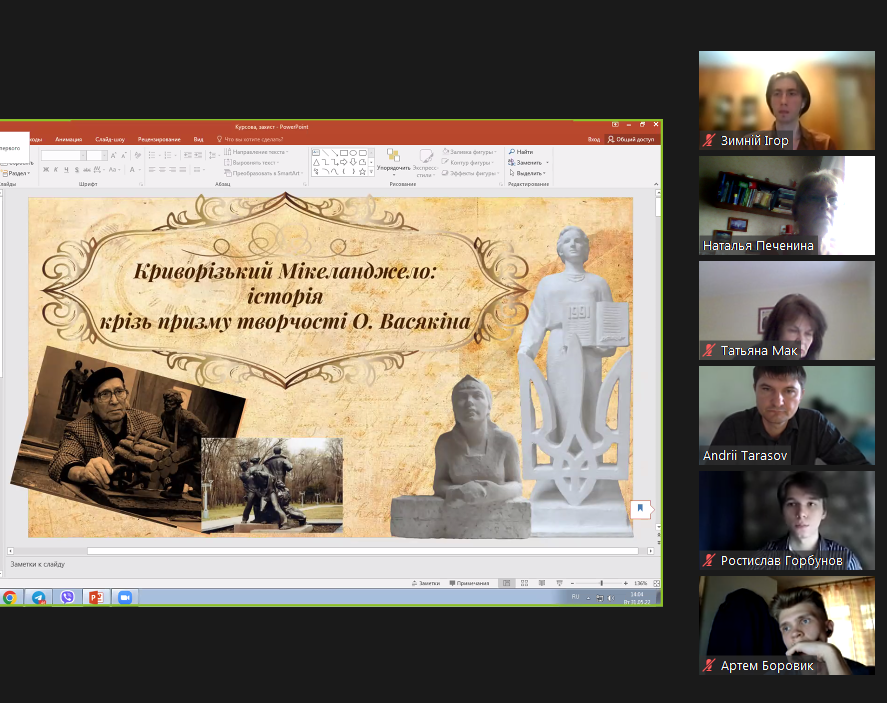Open Telegram from the taskbar
The width and height of the screenshot is (887, 703).
pyautogui.click(x=39, y=597)
